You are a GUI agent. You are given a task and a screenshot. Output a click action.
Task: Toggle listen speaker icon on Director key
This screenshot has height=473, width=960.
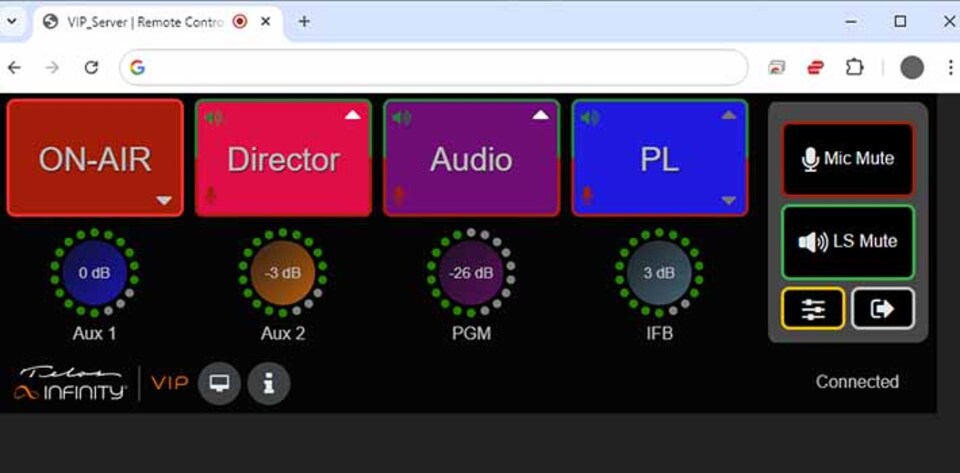point(213,117)
